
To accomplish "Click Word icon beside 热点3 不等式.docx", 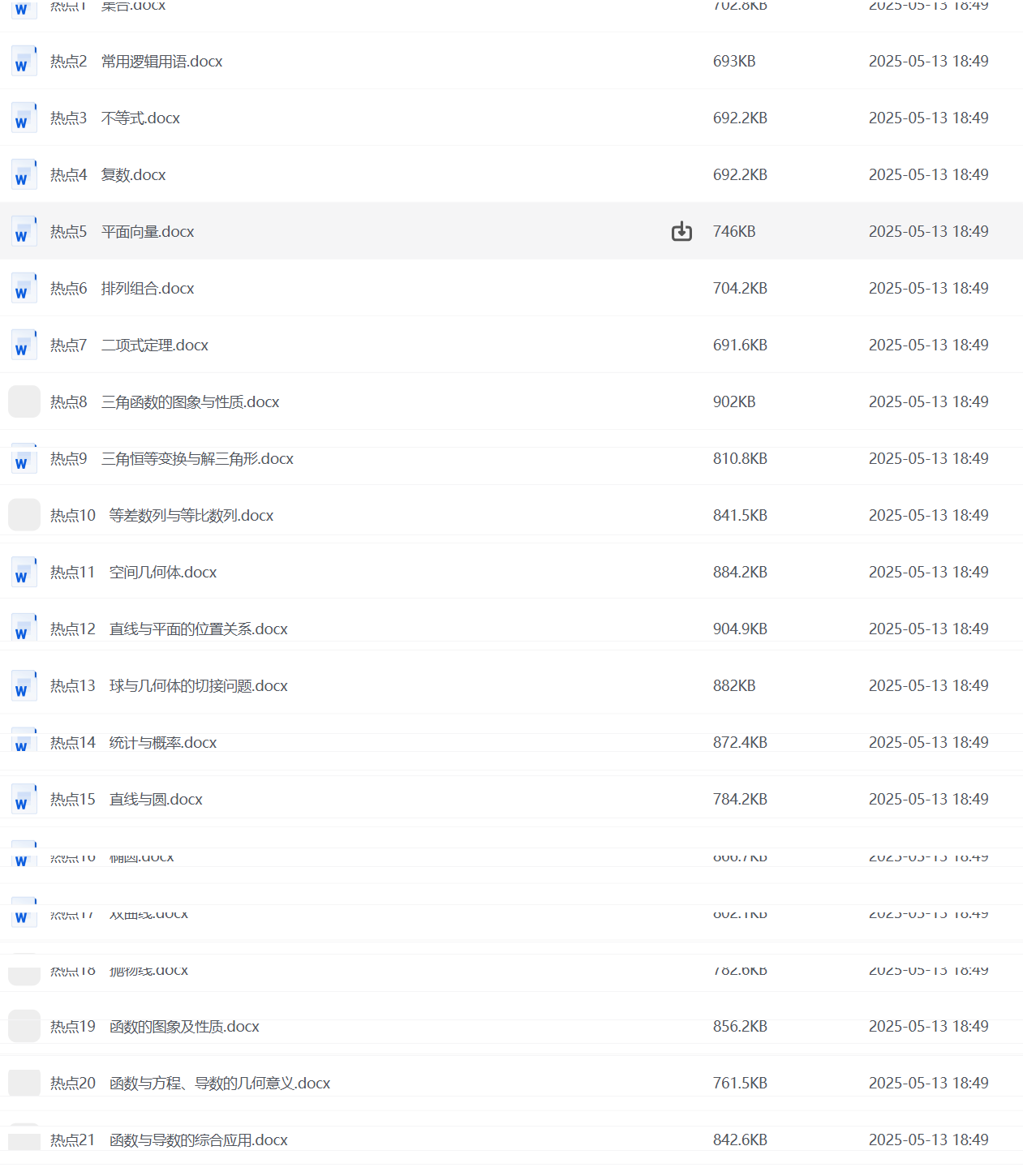I will pyautogui.click(x=24, y=118).
